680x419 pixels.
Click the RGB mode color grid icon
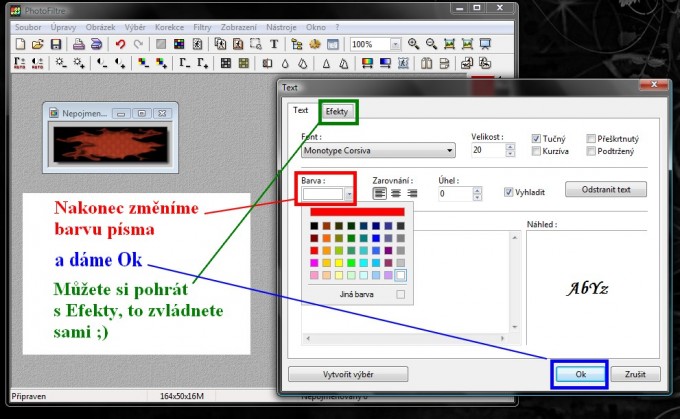tap(179, 44)
